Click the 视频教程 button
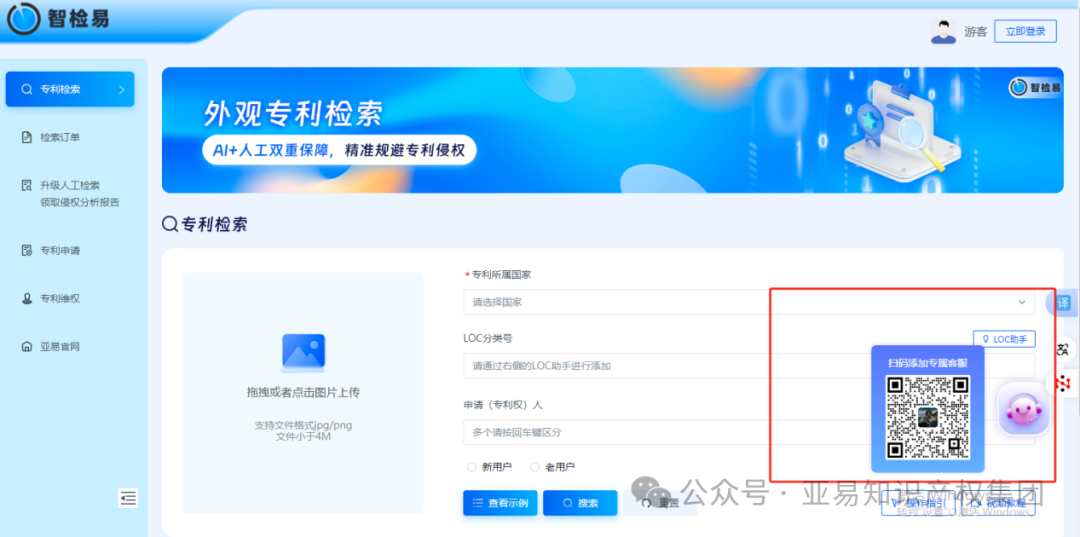This screenshot has width=1080, height=537. (x=998, y=503)
